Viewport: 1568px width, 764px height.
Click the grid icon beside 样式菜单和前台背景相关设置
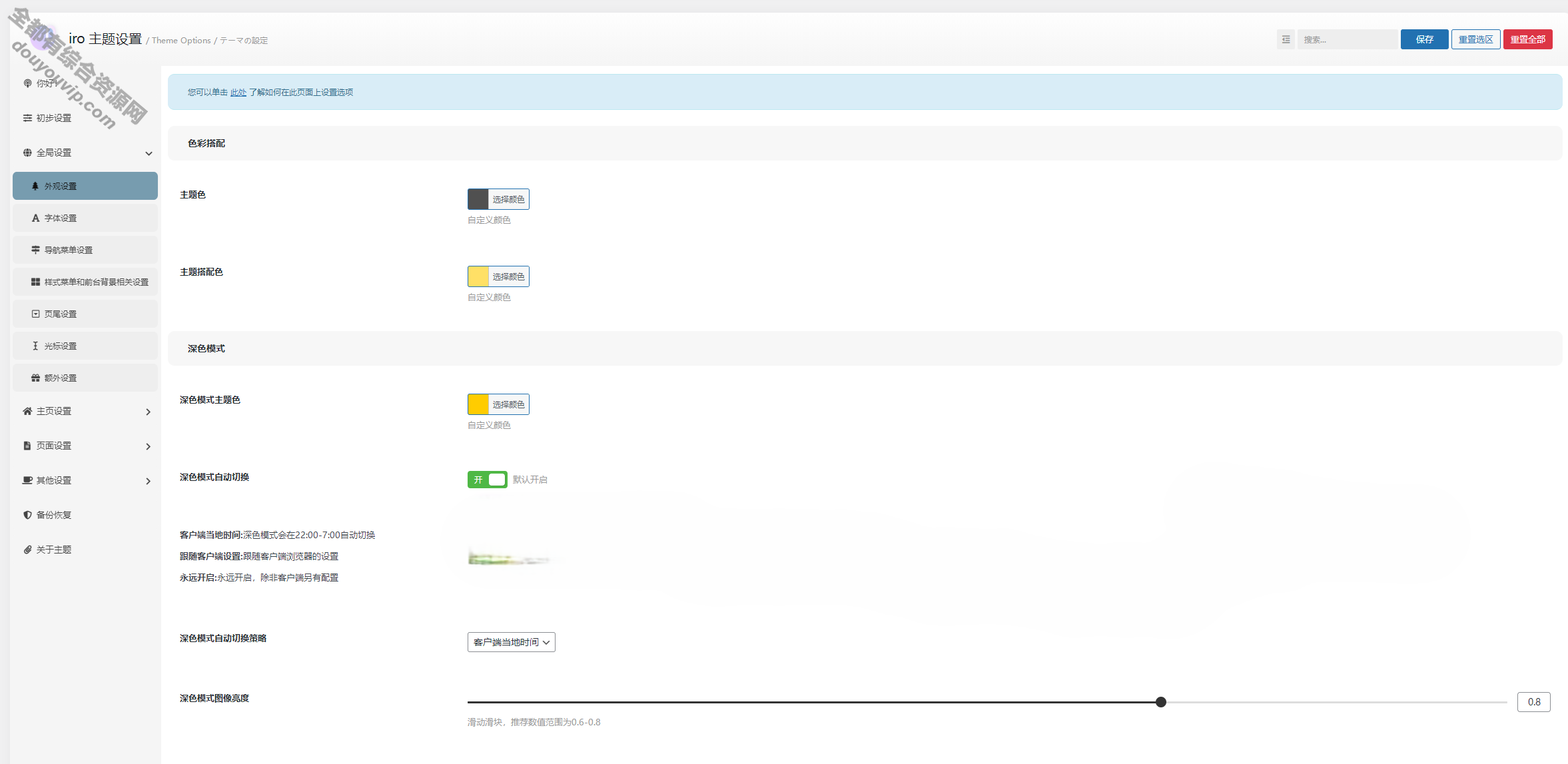coord(35,282)
